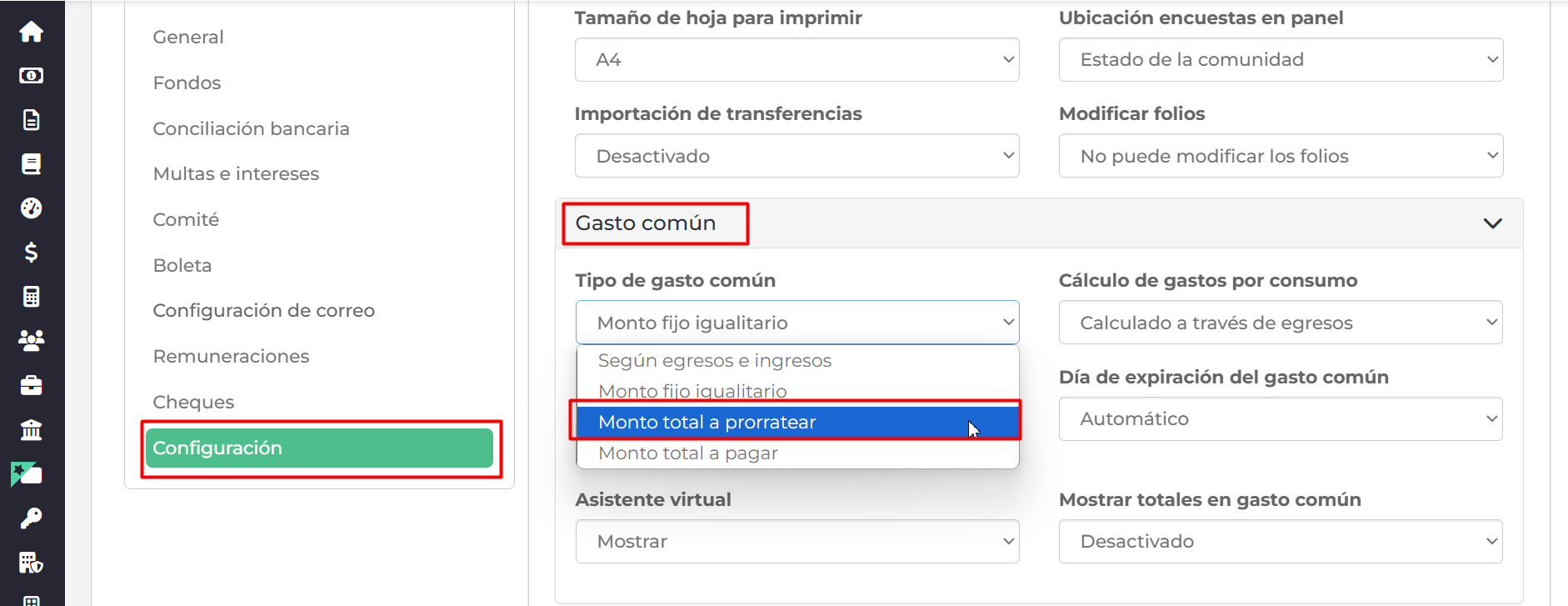Open the home icon in sidebar
Image resolution: width=1568 pixels, height=606 pixels.
31,32
